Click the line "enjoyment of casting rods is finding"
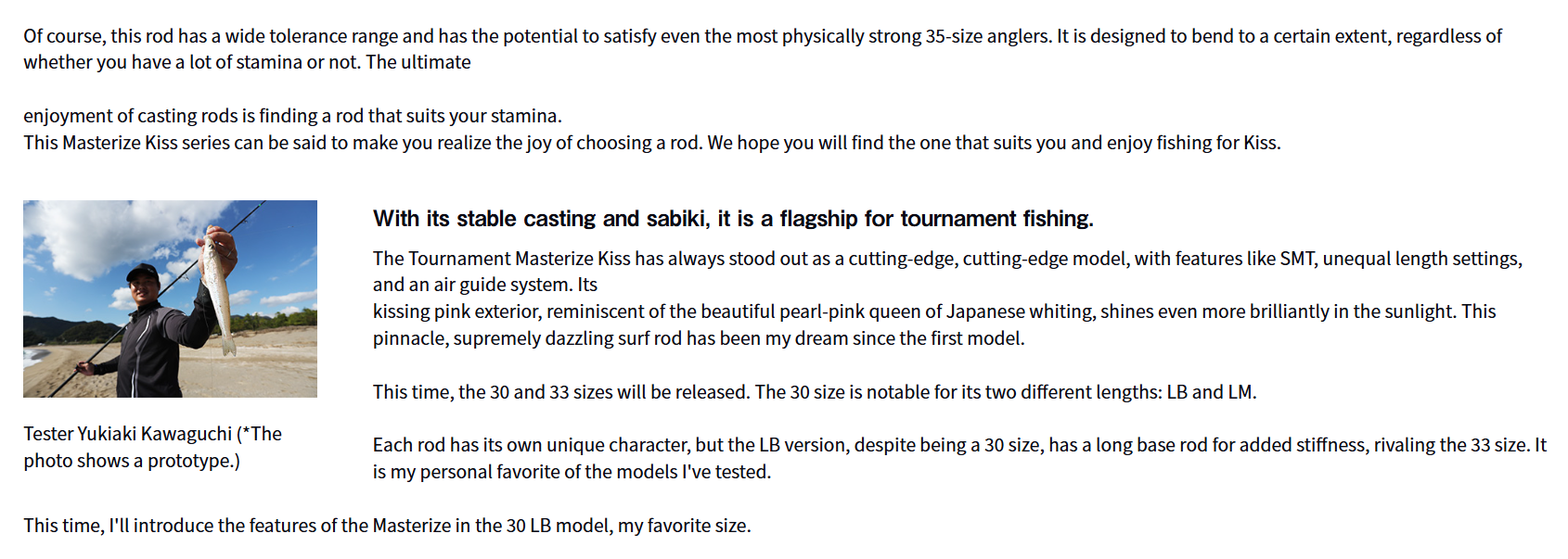1568x559 pixels. click(x=292, y=116)
